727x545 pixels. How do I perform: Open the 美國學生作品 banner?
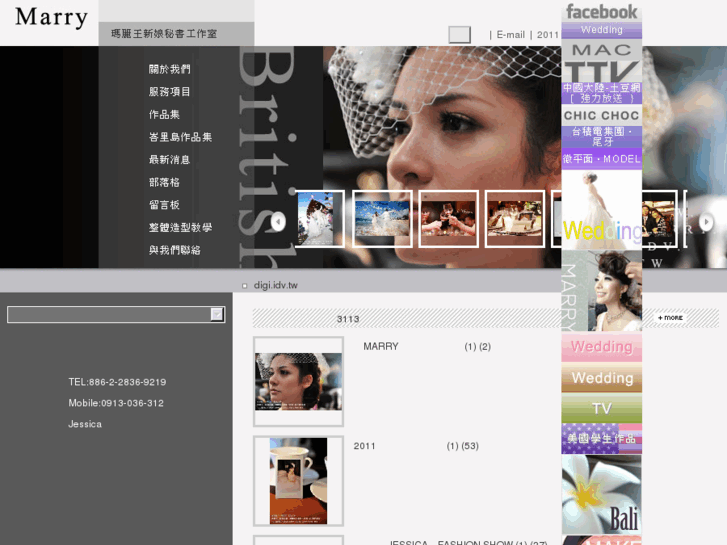tap(601, 438)
